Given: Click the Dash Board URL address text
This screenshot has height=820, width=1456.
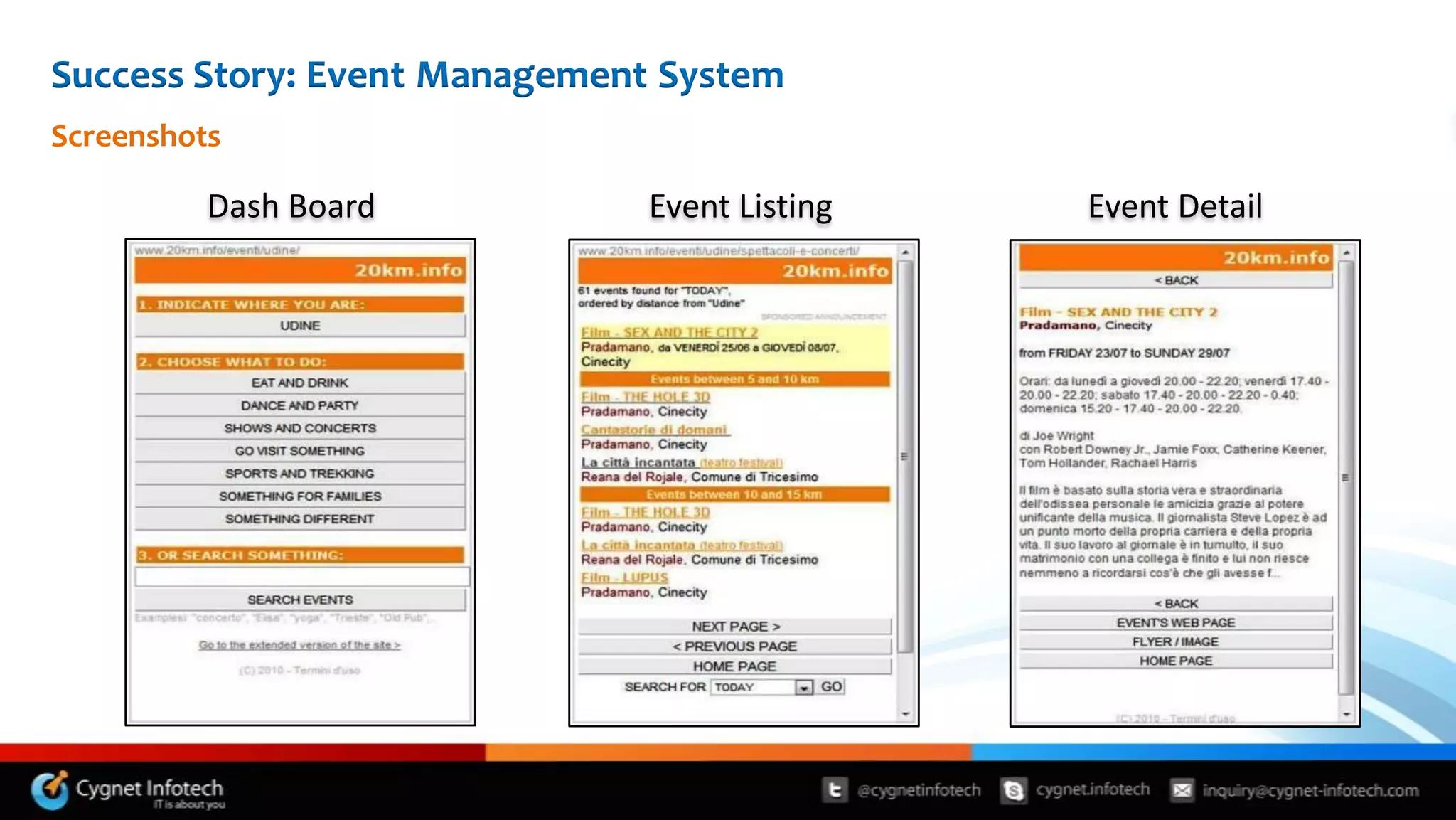Looking at the screenshot, I should click(x=218, y=250).
